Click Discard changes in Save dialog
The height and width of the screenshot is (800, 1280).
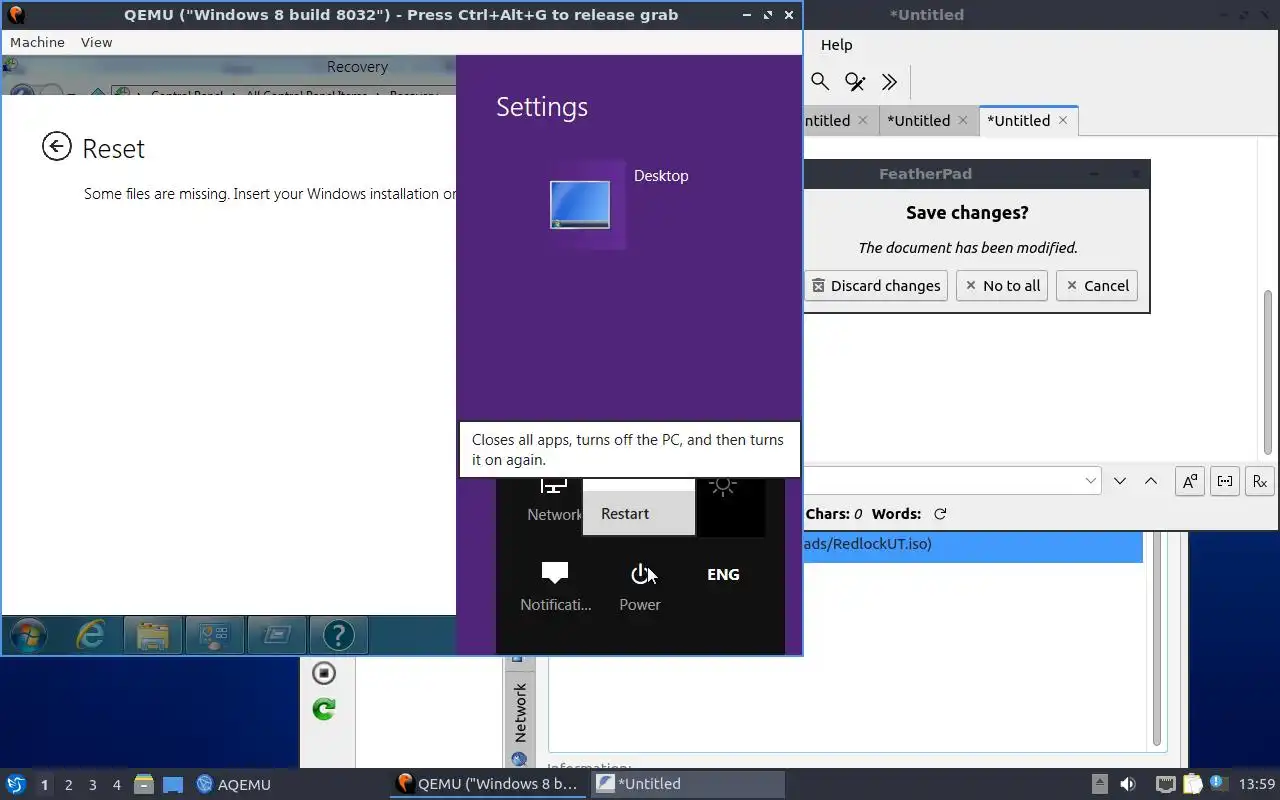[876, 285]
